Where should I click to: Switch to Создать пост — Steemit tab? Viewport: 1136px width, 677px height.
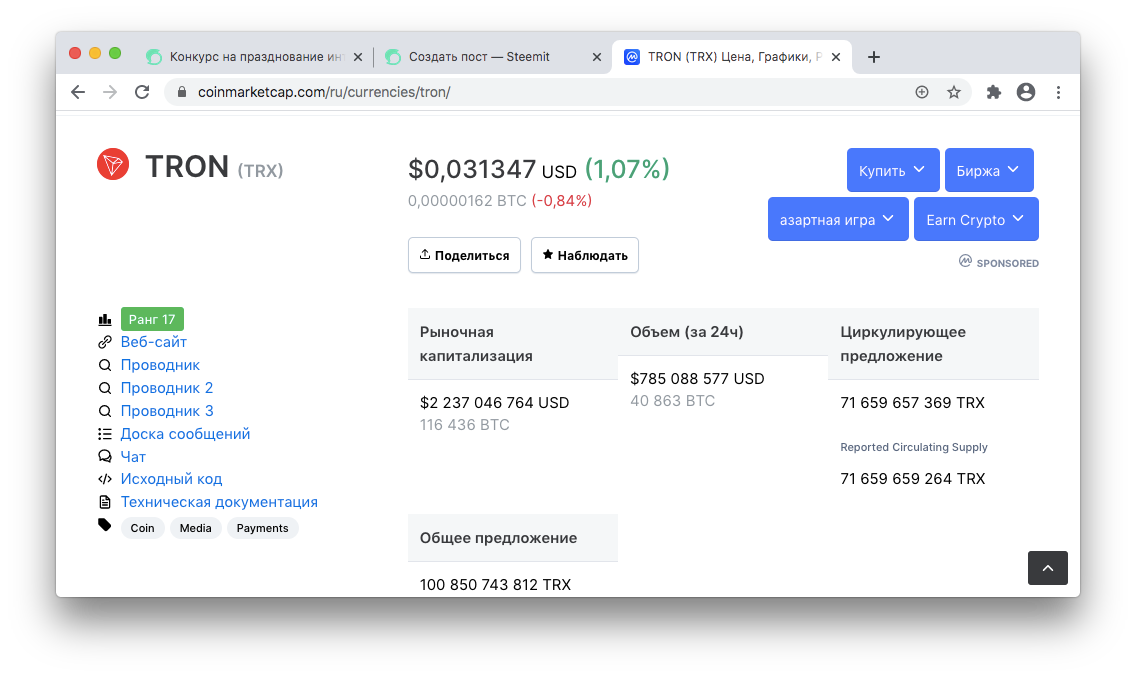(493, 57)
